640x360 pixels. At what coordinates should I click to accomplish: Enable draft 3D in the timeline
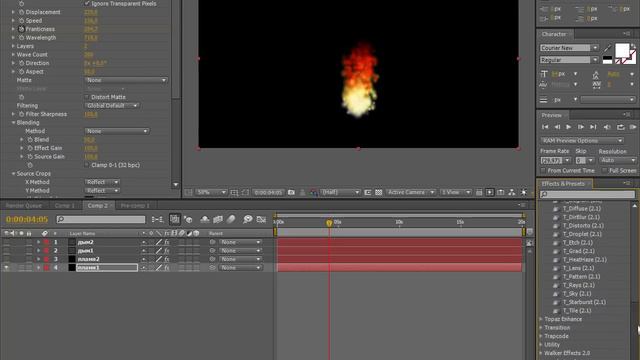pyautogui.click(x=188, y=220)
